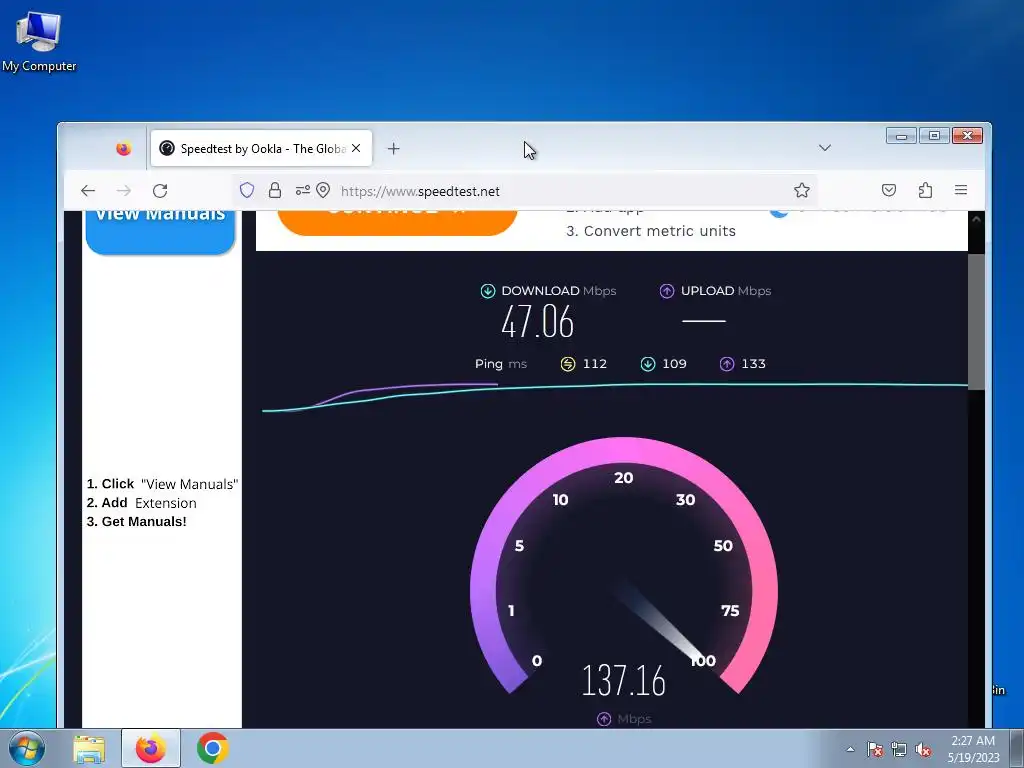Click the forward navigation arrow

click(x=123, y=191)
